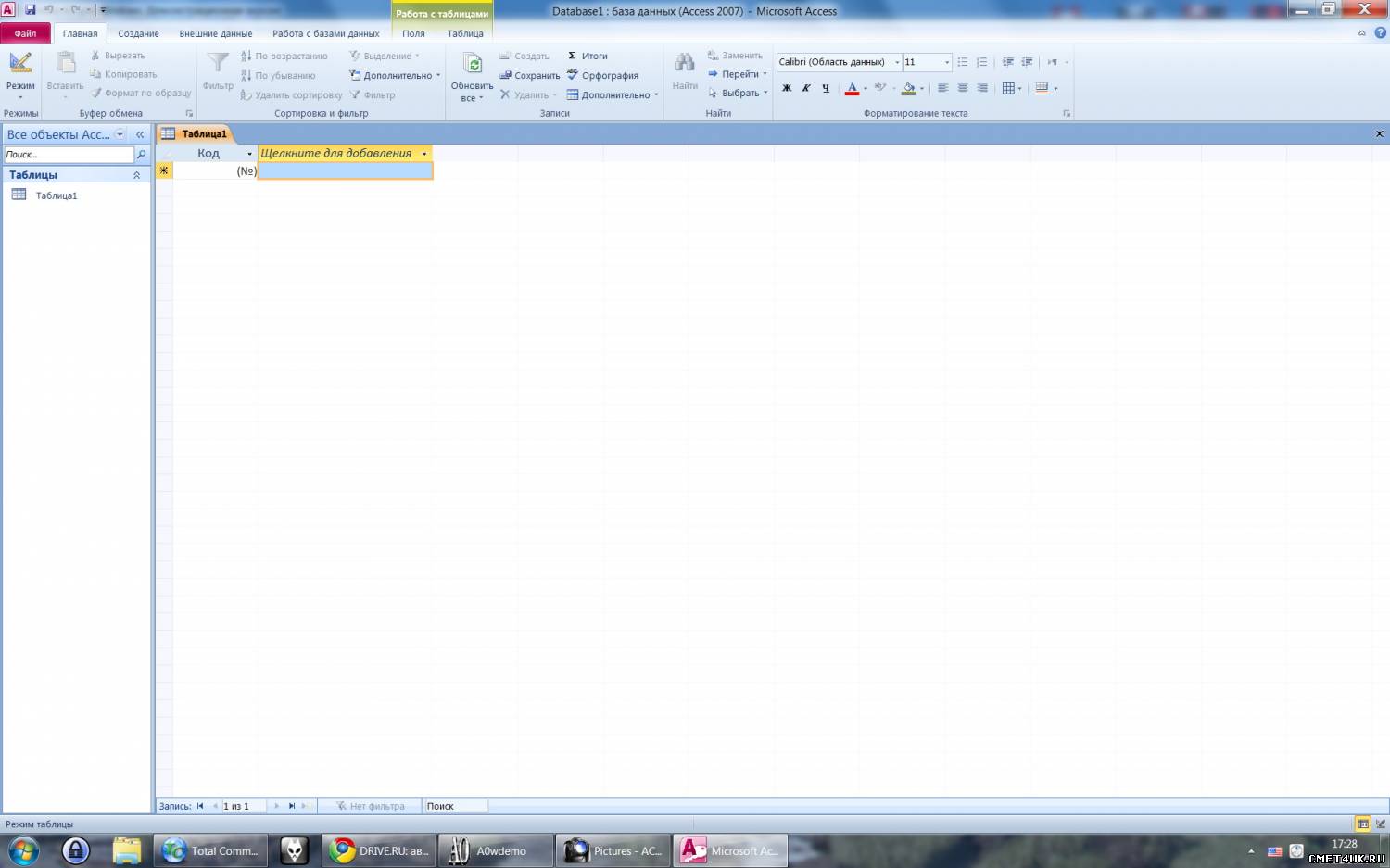Image resolution: width=1390 pixels, height=868 pixels.
Task: Select the Формат по образцу brush
Action: (x=141, y=93)
